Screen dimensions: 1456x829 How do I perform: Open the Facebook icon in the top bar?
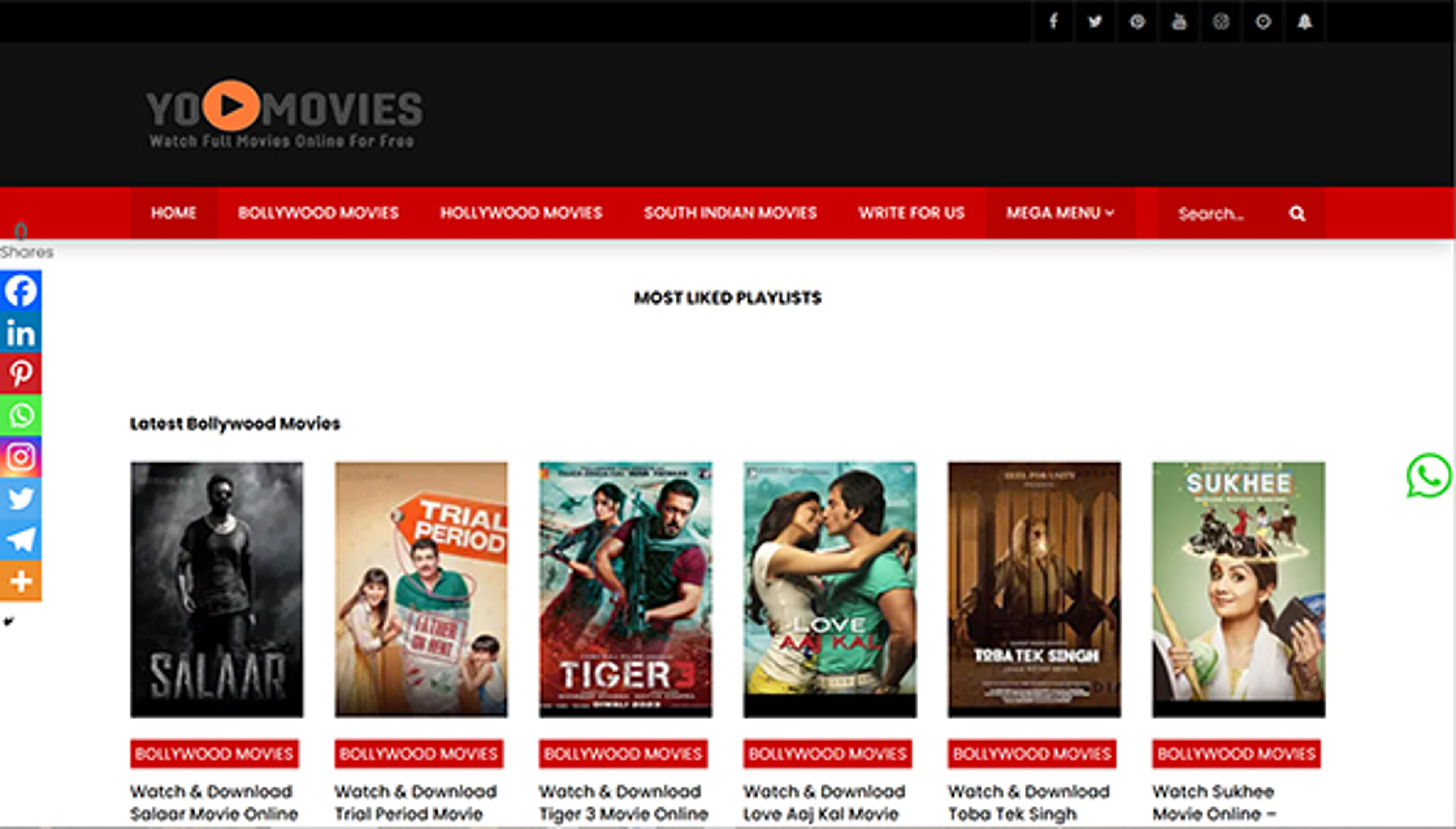[x=1054, y=22]
